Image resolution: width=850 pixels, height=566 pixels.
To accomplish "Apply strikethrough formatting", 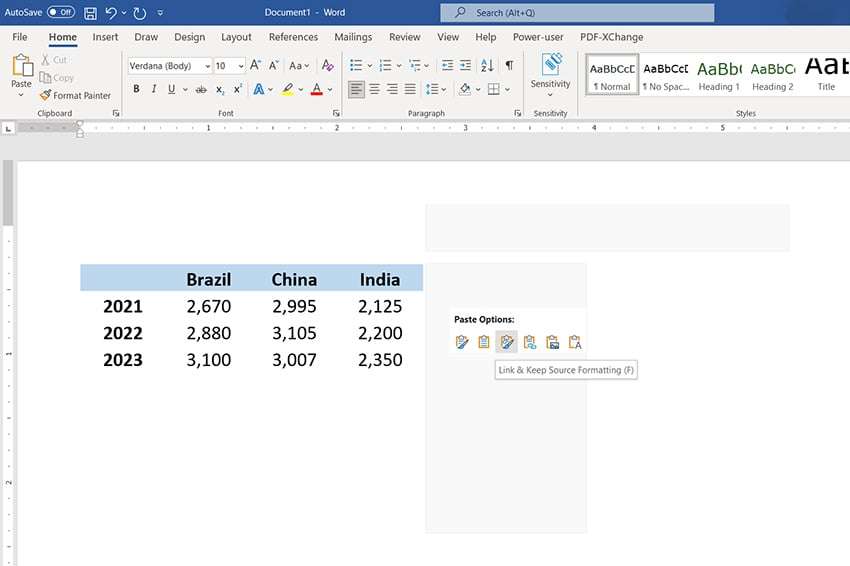I will click(201, 89).
